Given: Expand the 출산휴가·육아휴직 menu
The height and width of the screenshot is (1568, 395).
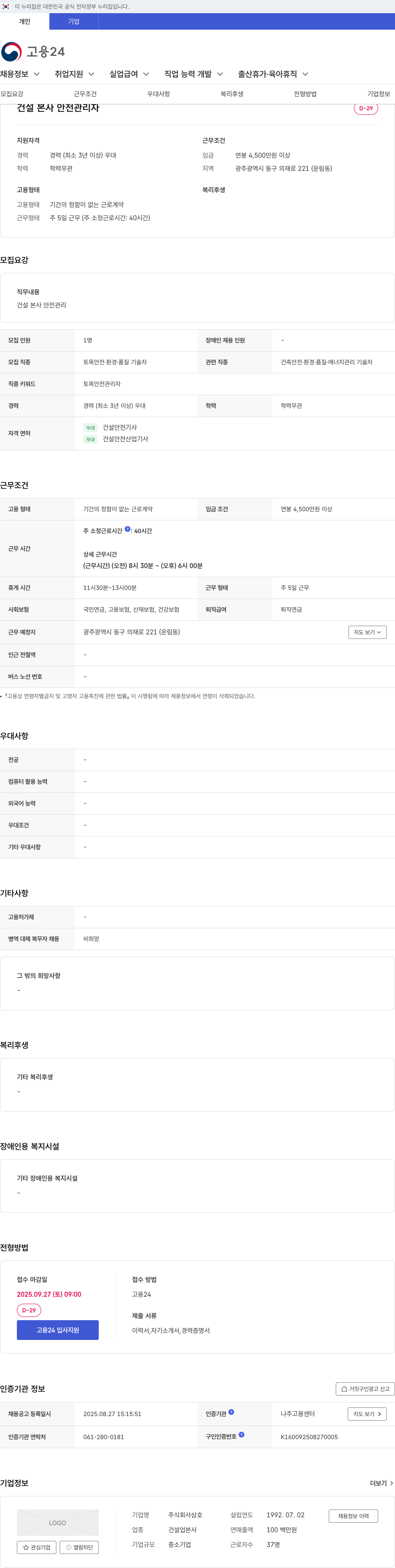Looking at the screenshot, I should tap(273, 74).
